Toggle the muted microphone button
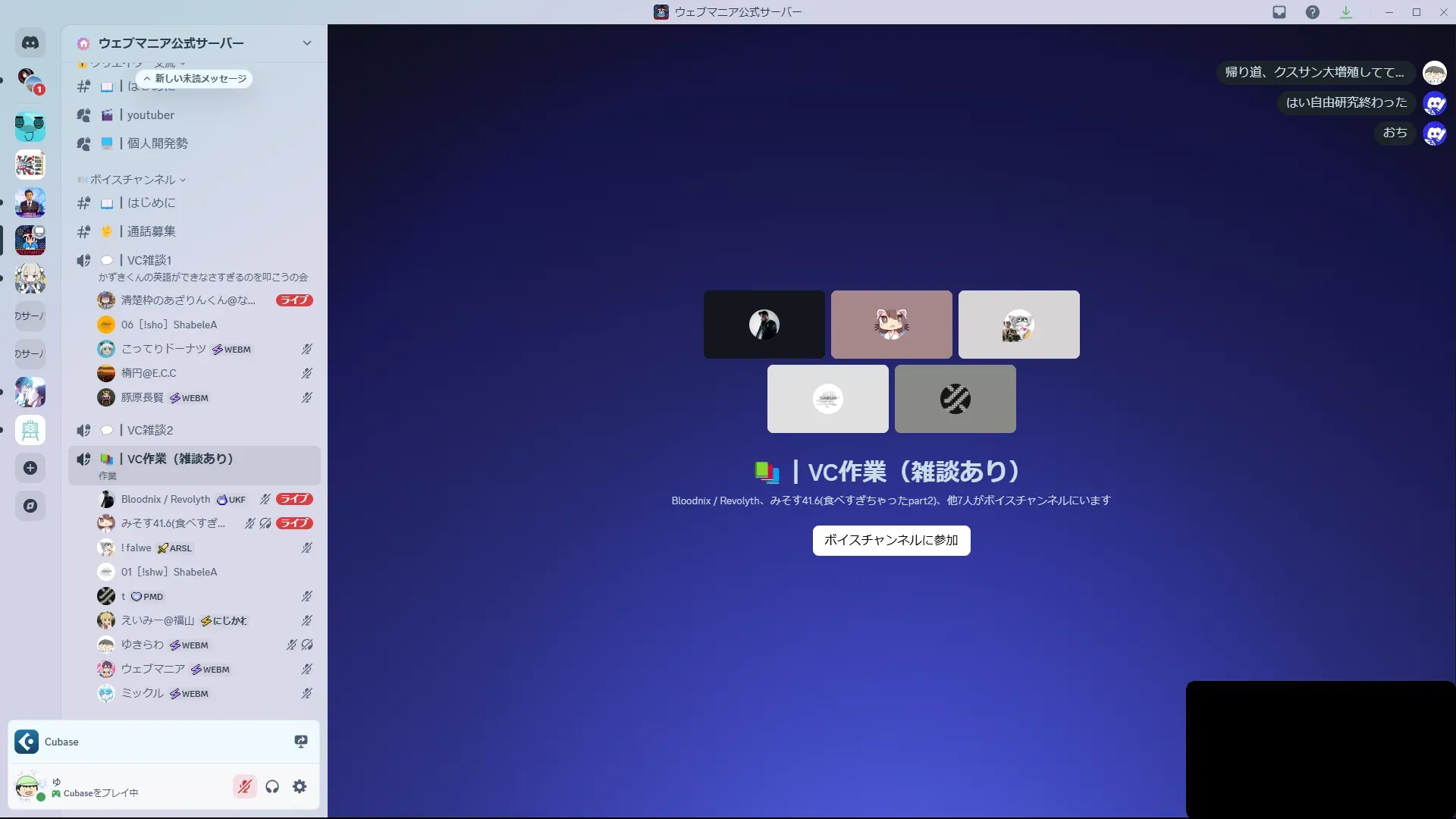Screen dimensions: 1456x819 244,786
